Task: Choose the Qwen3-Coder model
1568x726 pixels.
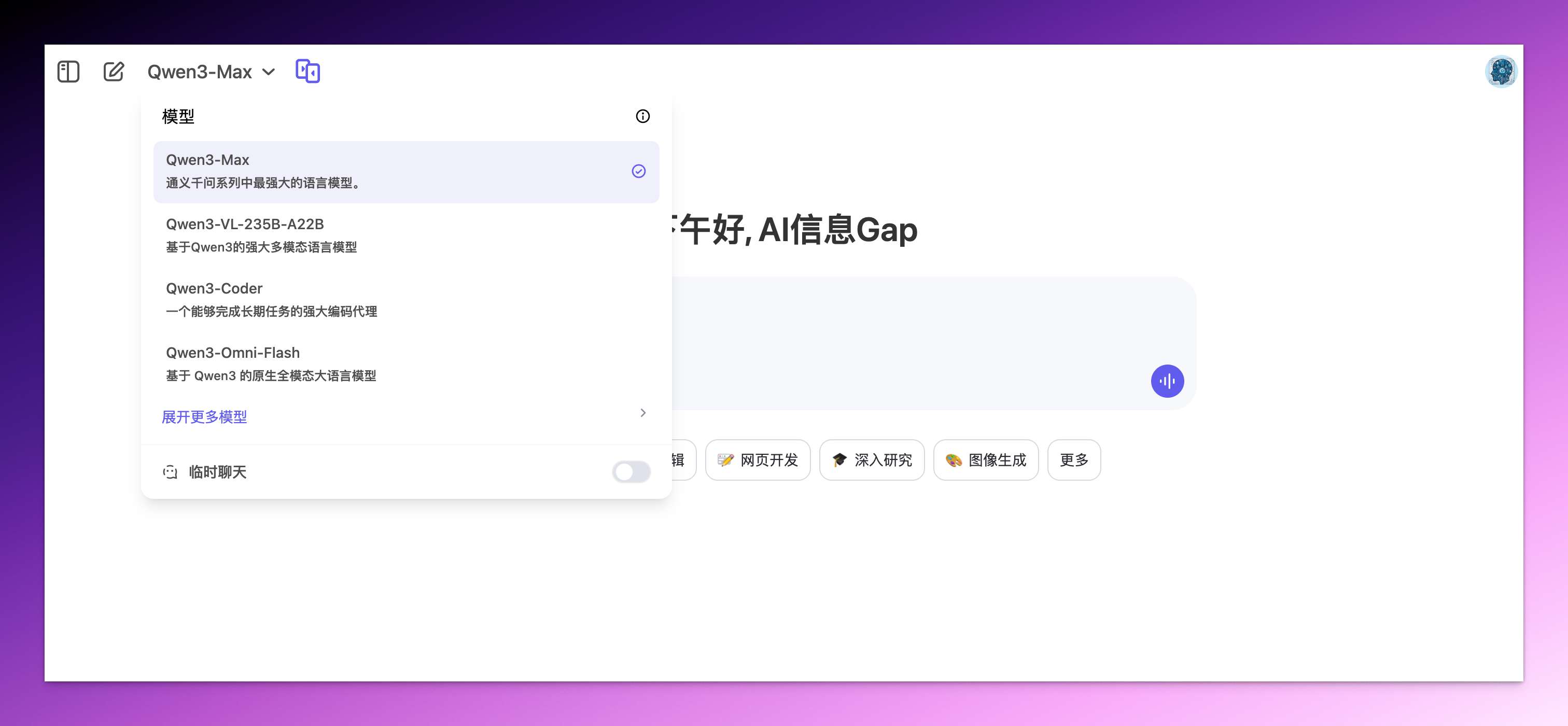Action: (406, 300)
